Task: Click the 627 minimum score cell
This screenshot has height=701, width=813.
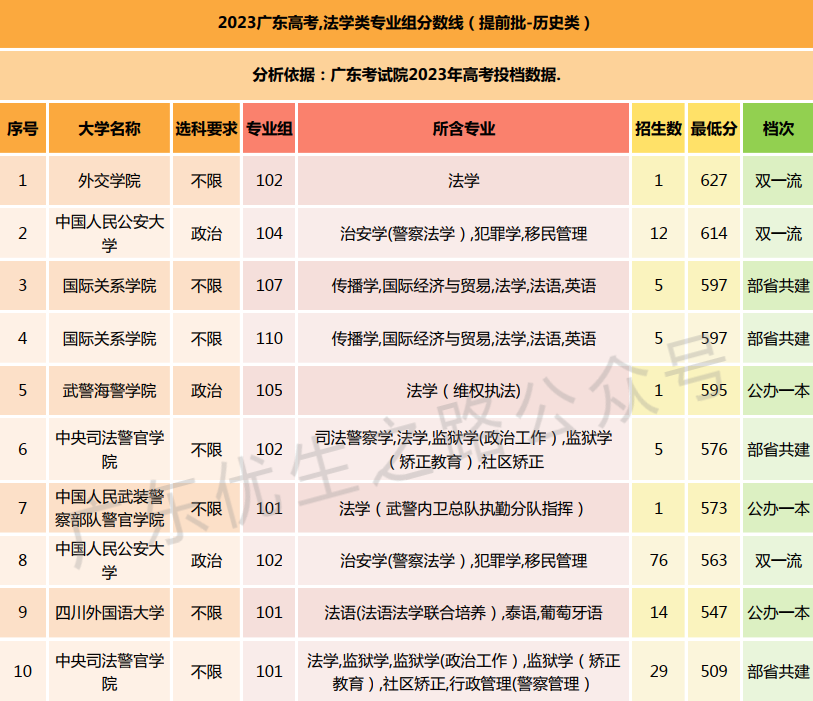Action: click(x=714, y=180)
